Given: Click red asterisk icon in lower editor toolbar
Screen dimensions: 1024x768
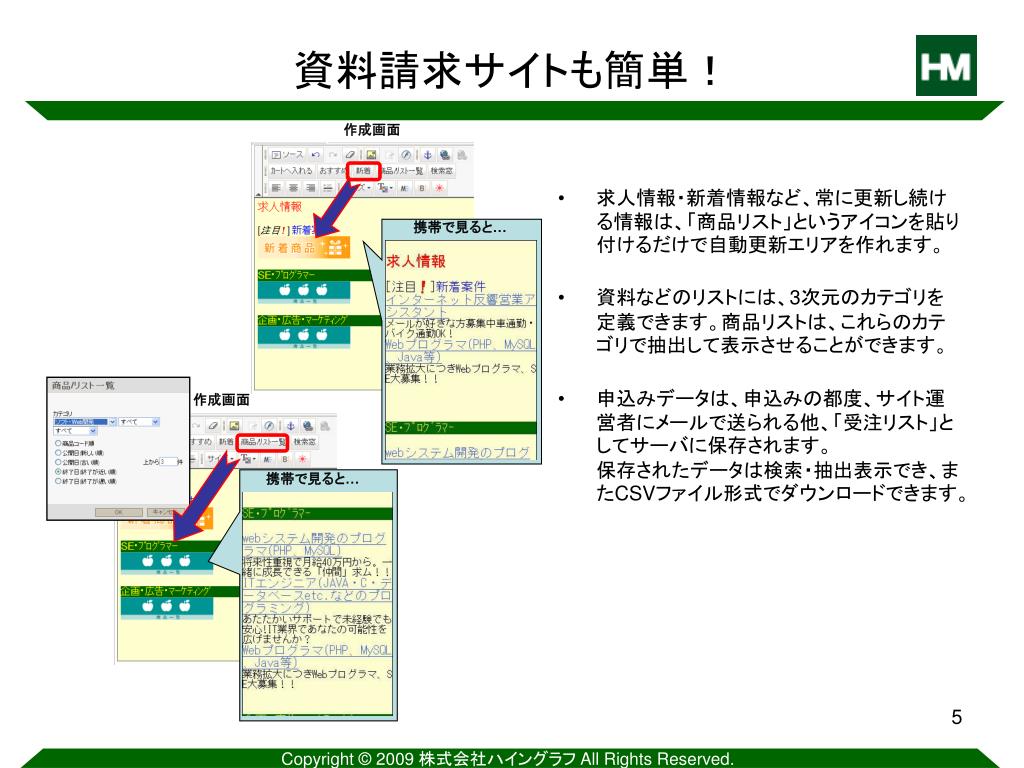Looking at the screenshot, I should coord(302,459).
